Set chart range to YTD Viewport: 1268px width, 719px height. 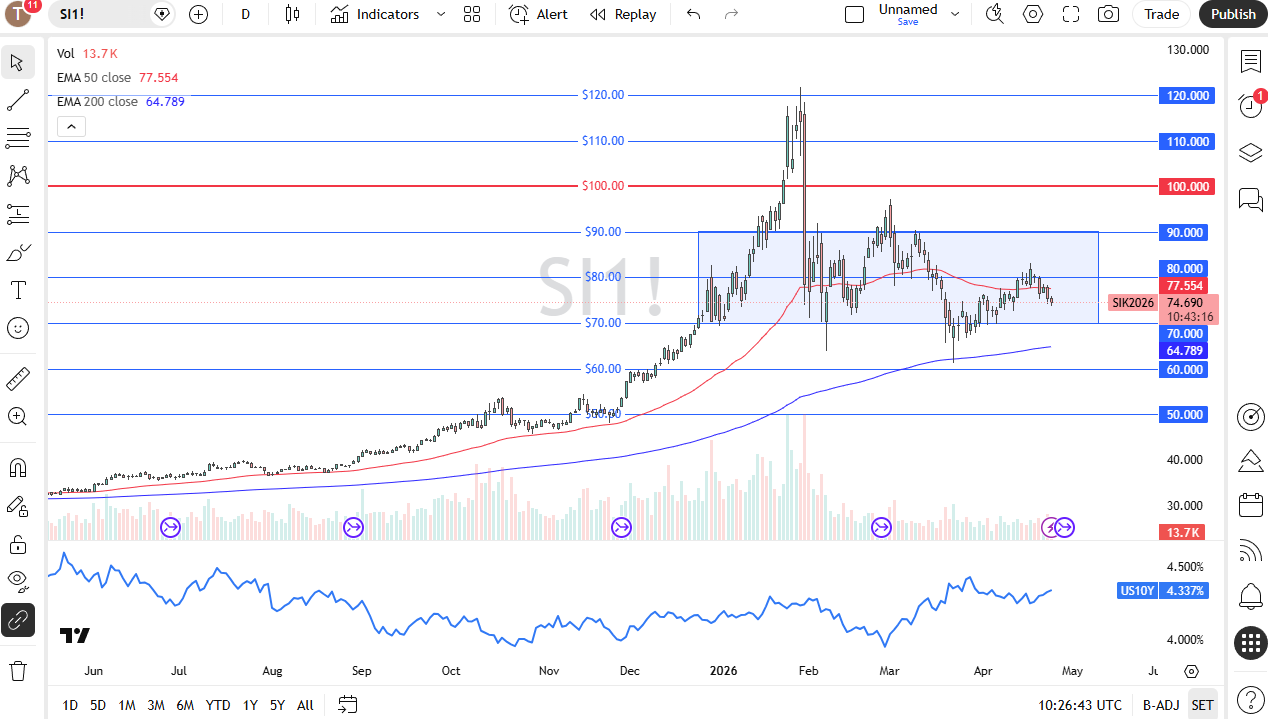tap(218, 705)
